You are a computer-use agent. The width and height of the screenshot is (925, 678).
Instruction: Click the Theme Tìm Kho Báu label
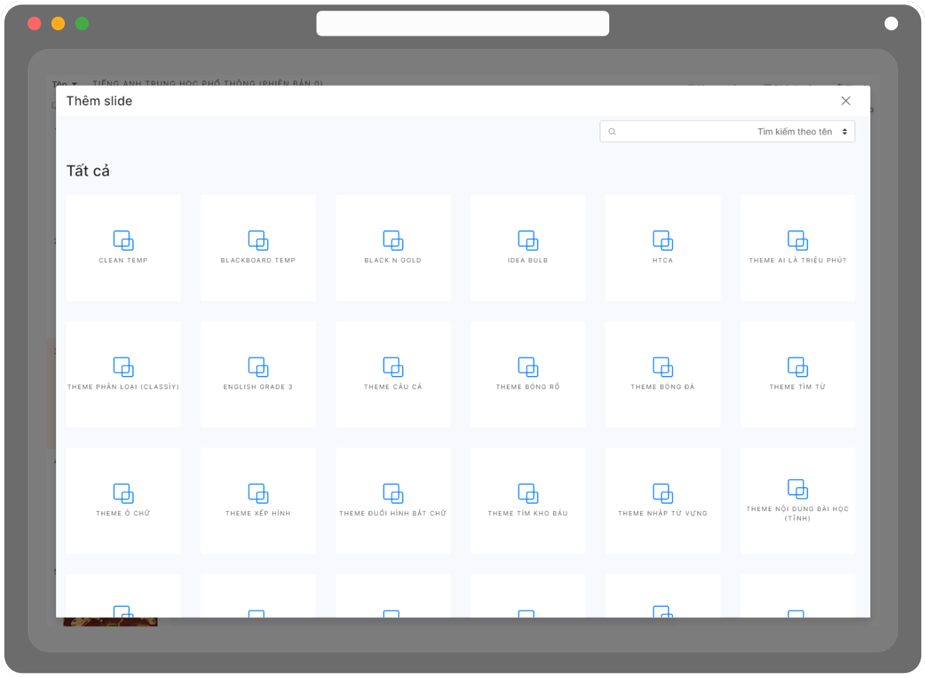pos(528,514)
